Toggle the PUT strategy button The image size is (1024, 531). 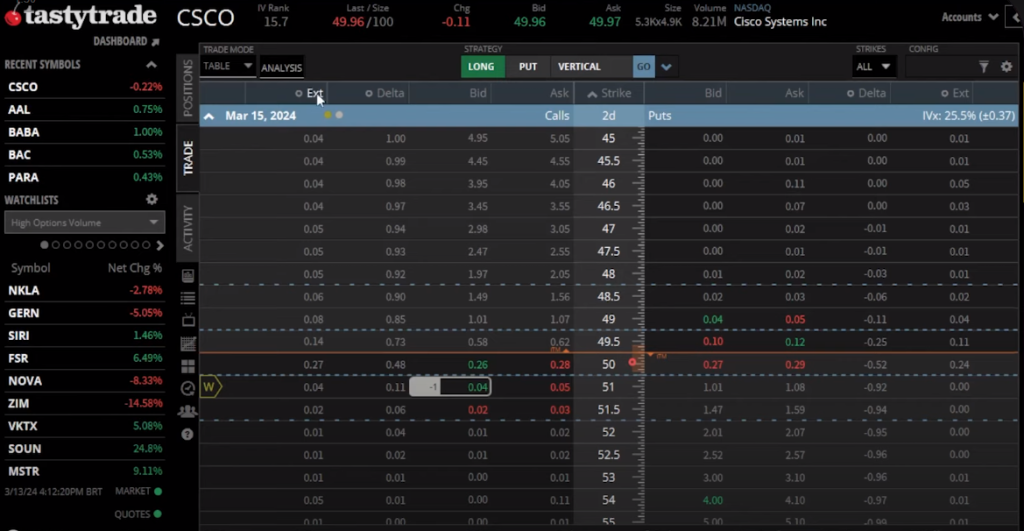pos(528,67)
